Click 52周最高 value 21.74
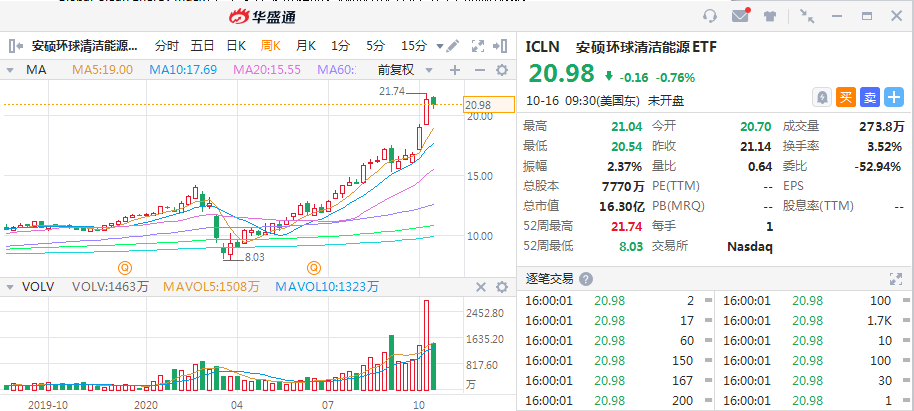914x411 pixels. click(x=627, y=227)
